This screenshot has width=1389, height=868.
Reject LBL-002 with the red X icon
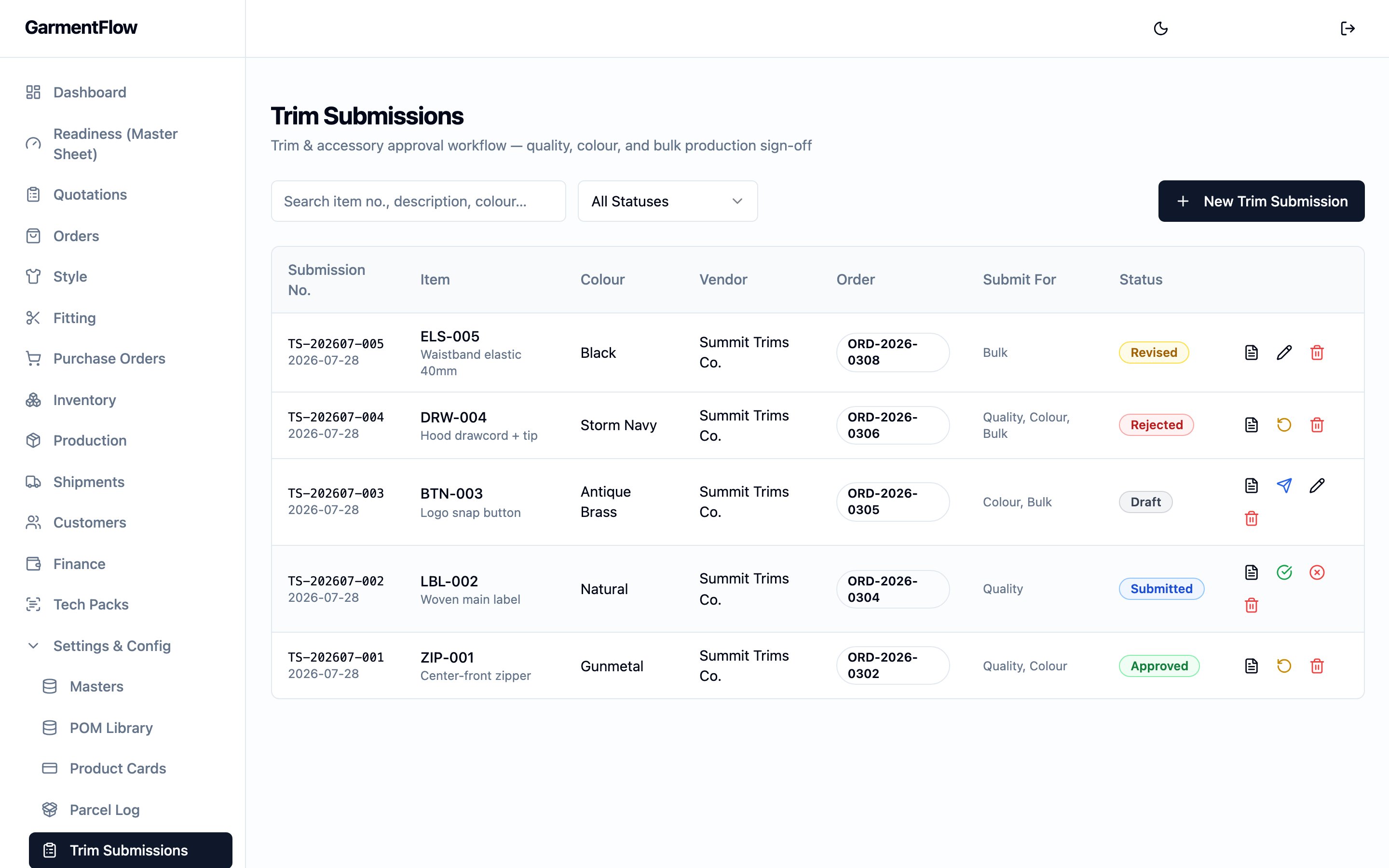(x=1317, y=572)
